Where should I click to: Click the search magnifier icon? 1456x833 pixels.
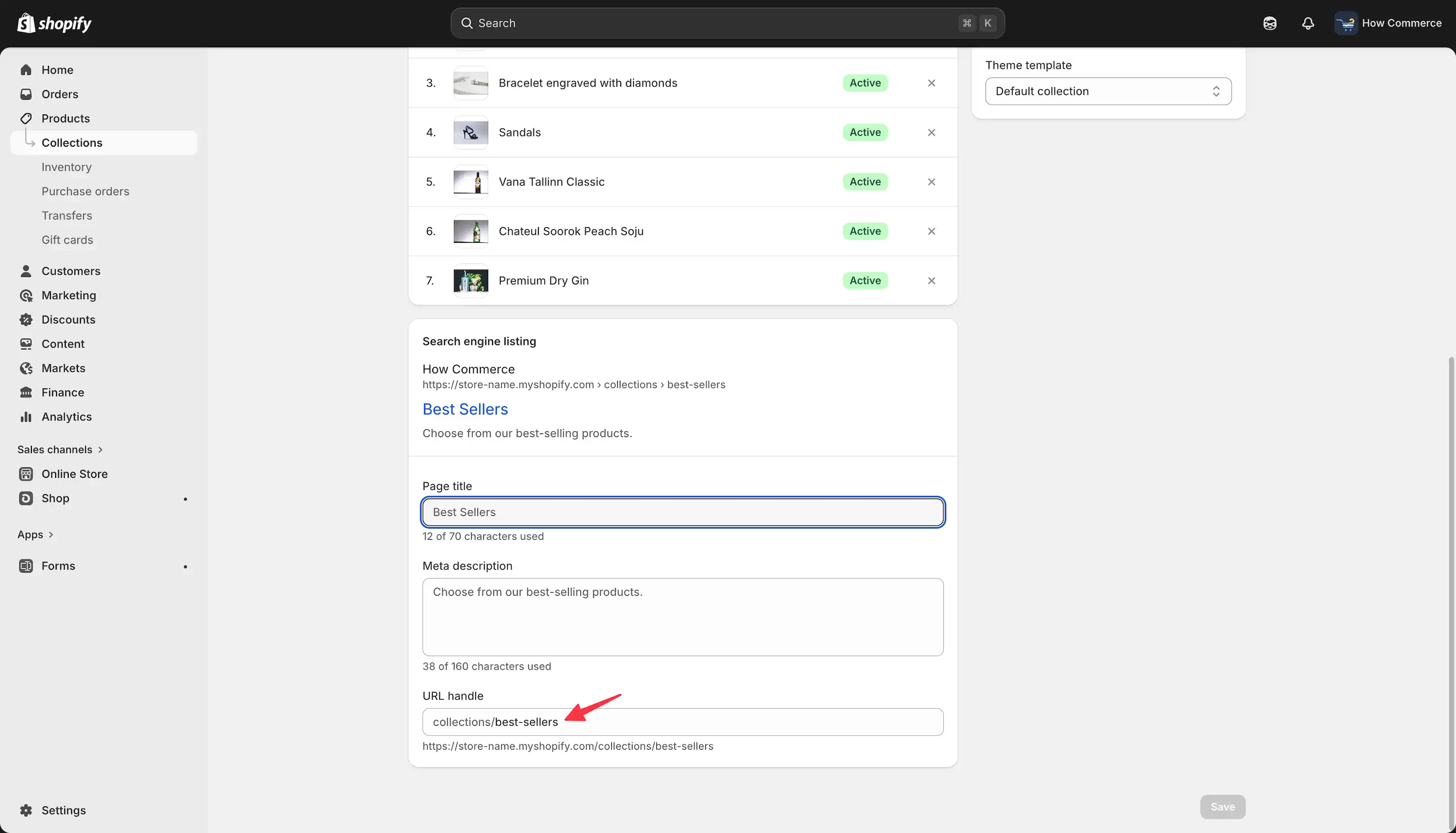467,23
